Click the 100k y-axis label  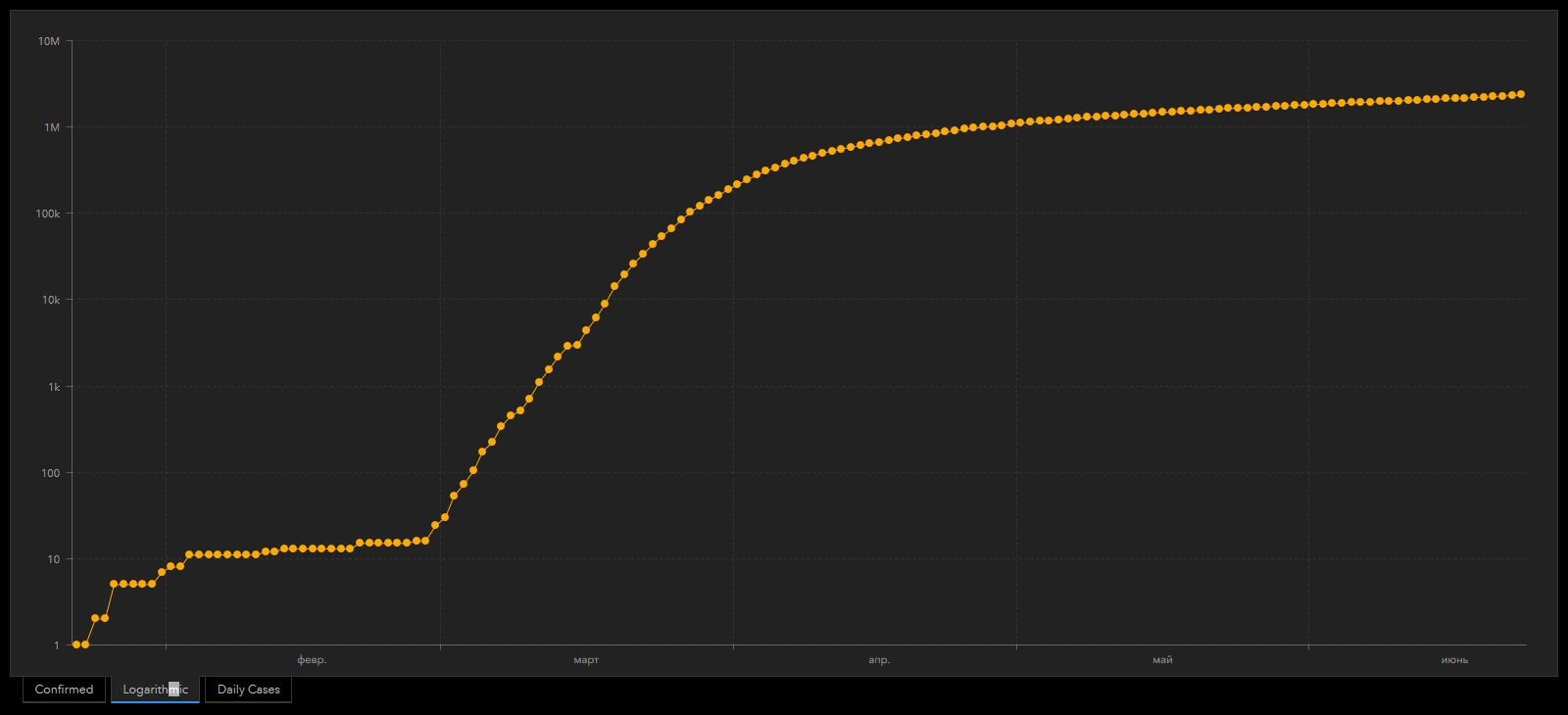point(48,214)
